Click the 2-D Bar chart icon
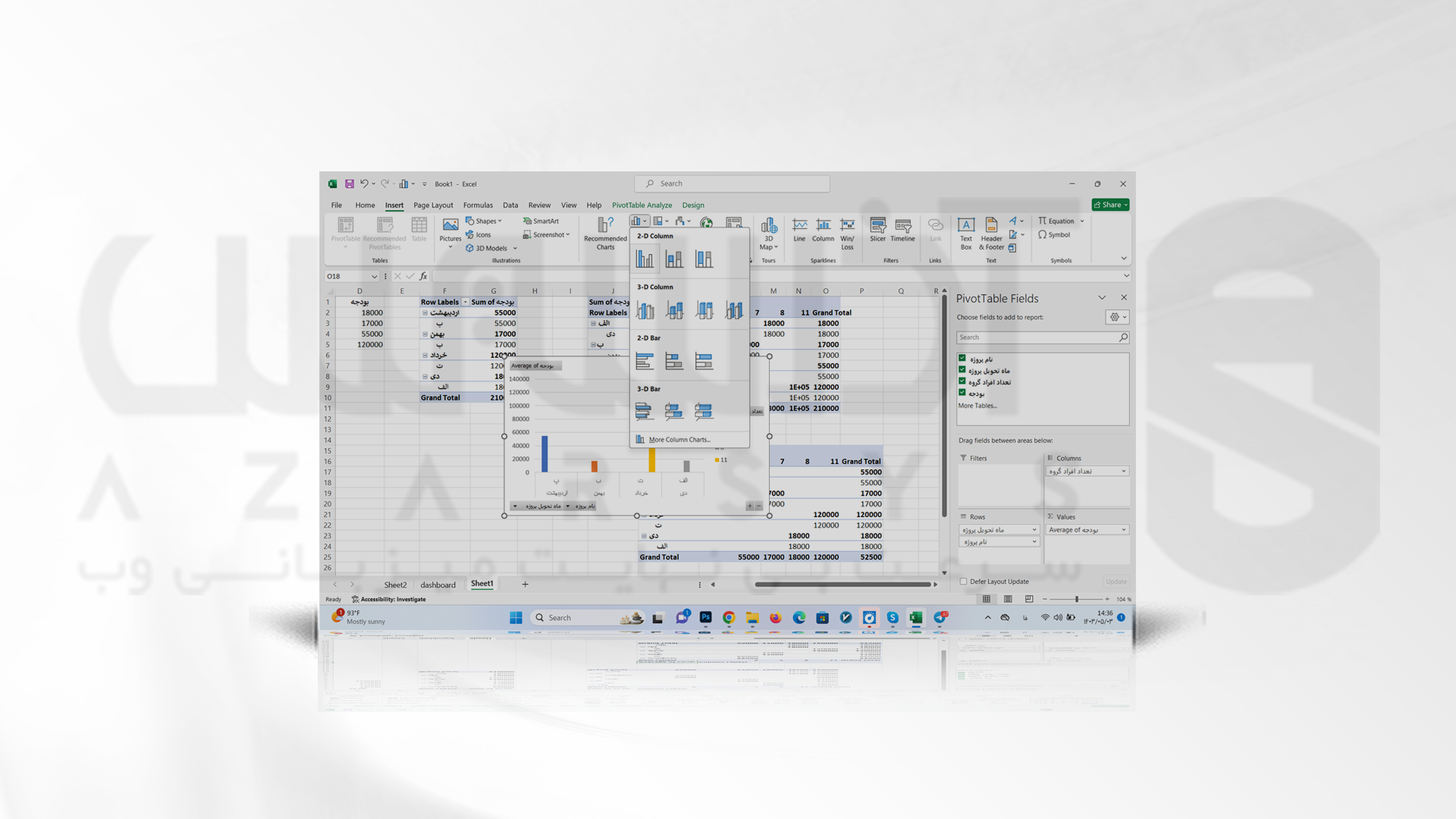The image size is (1456, 819). click(645, 360)
